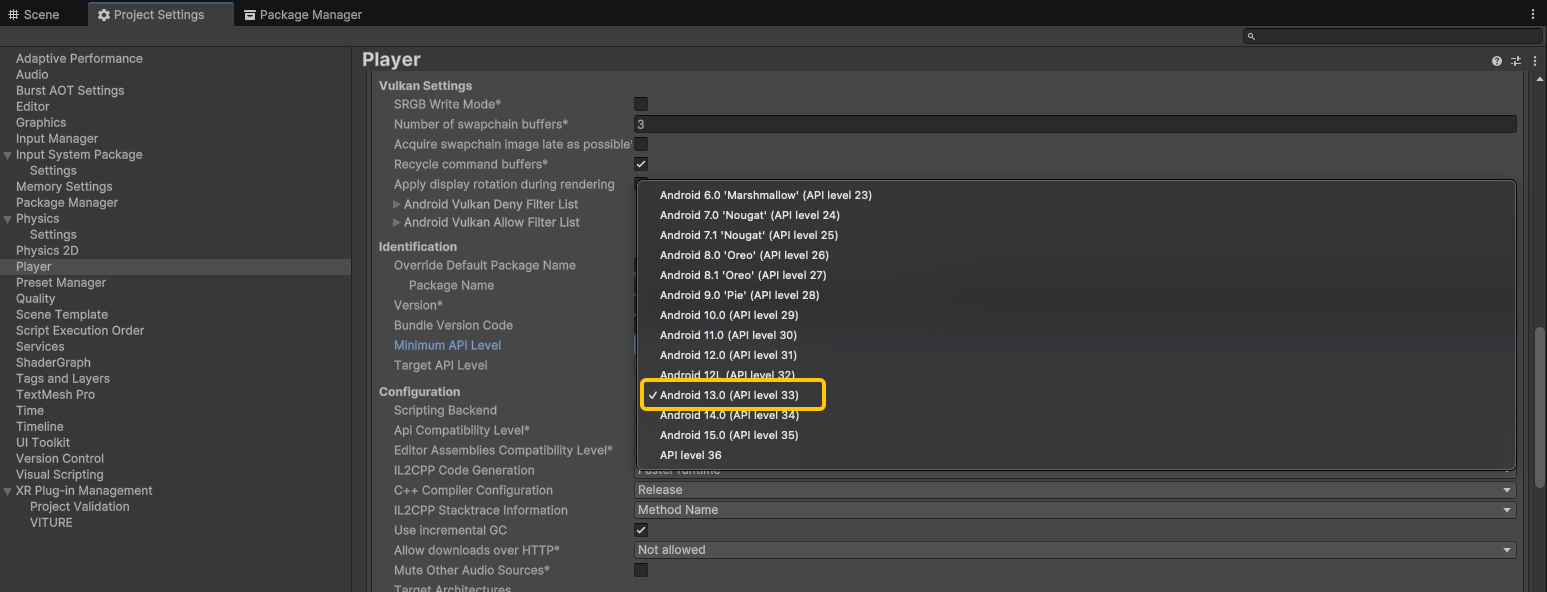Toggle the Use incremental GC checkbox

[x=641, y=530]
